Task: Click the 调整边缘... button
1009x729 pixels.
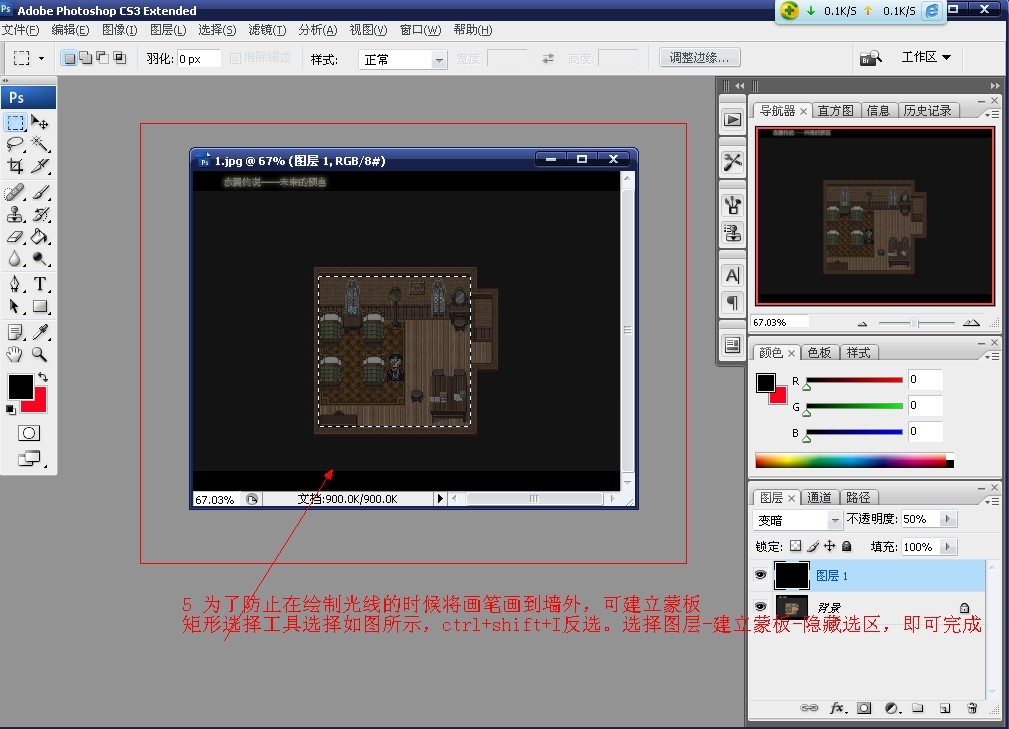Action: coord(699,57)
